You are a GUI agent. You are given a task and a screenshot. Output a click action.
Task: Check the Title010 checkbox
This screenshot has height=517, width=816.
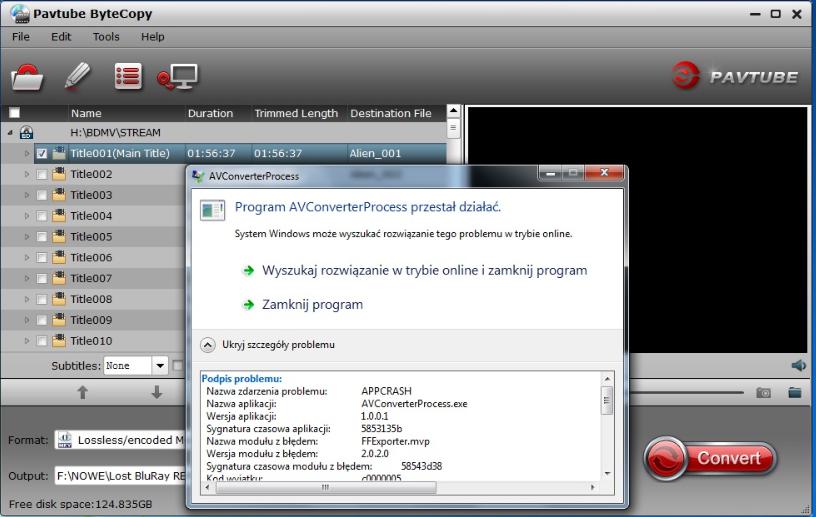tap(42, 341)
